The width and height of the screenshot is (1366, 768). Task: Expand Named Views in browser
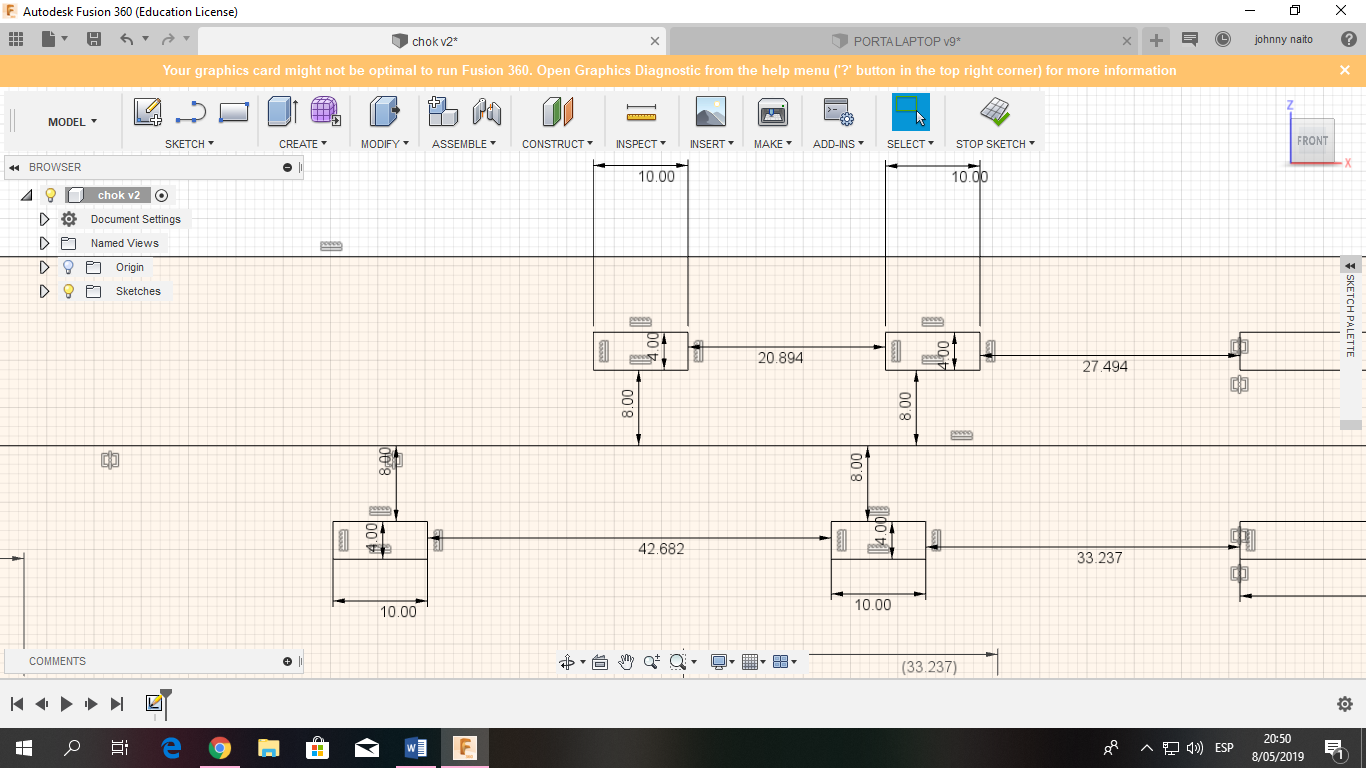click(x=44, y=243)
